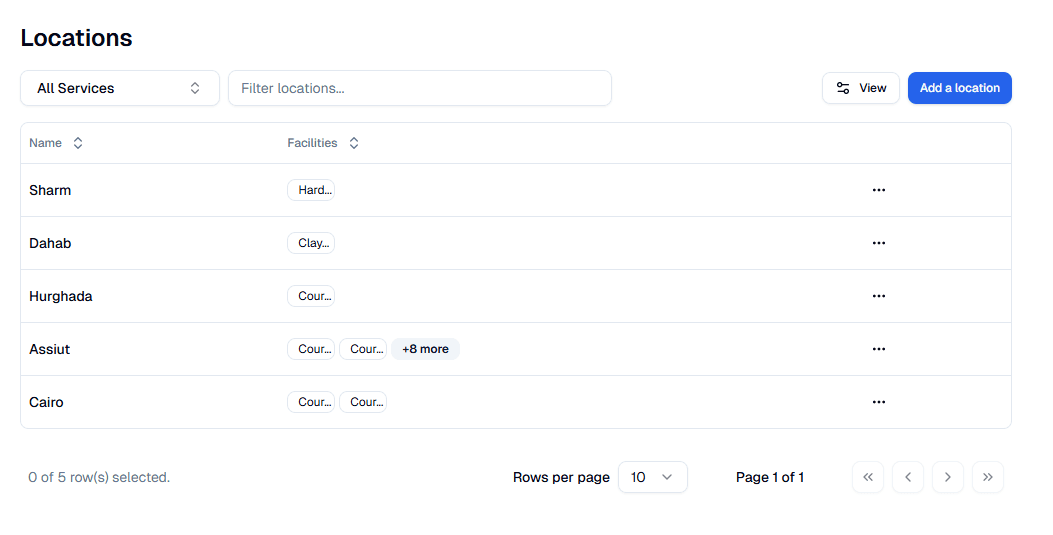The image size is (1053, 535).
Task: Open the View options button
Action: click(x=860, y=88)
